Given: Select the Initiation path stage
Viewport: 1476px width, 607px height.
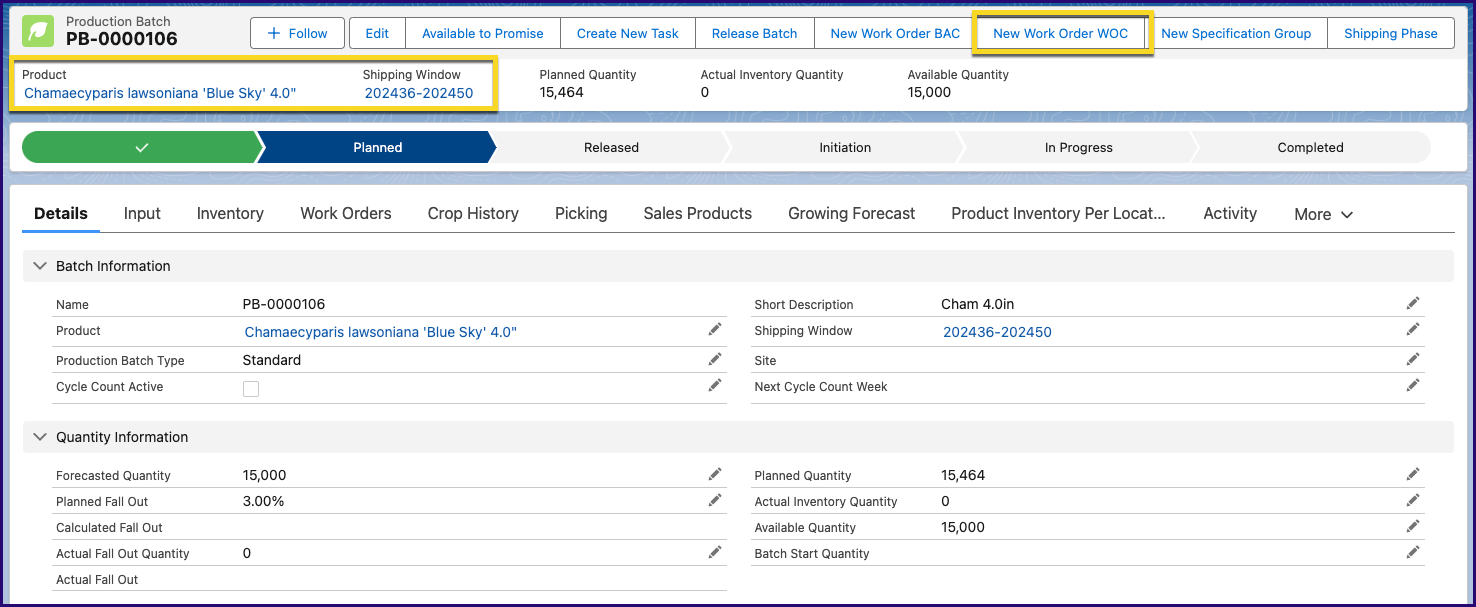Looking at the screenshot, I should pos(845,147).
